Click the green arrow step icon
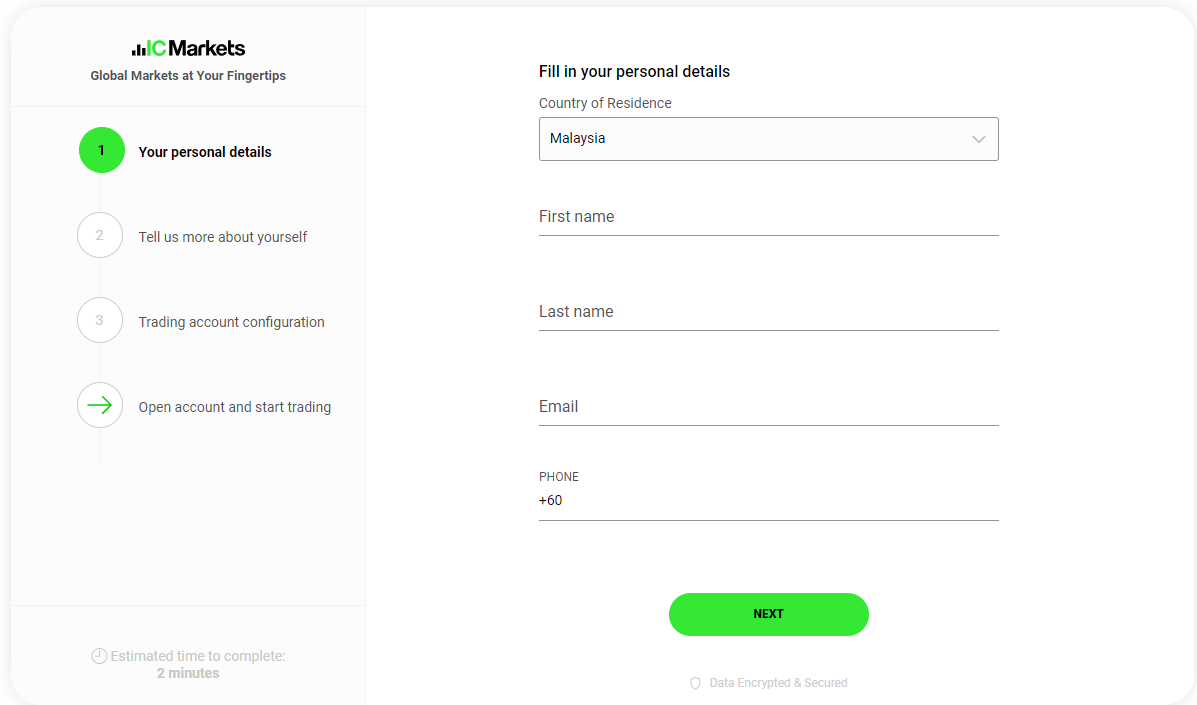This screenshot has width=1197, height=705. click(100, 405)
